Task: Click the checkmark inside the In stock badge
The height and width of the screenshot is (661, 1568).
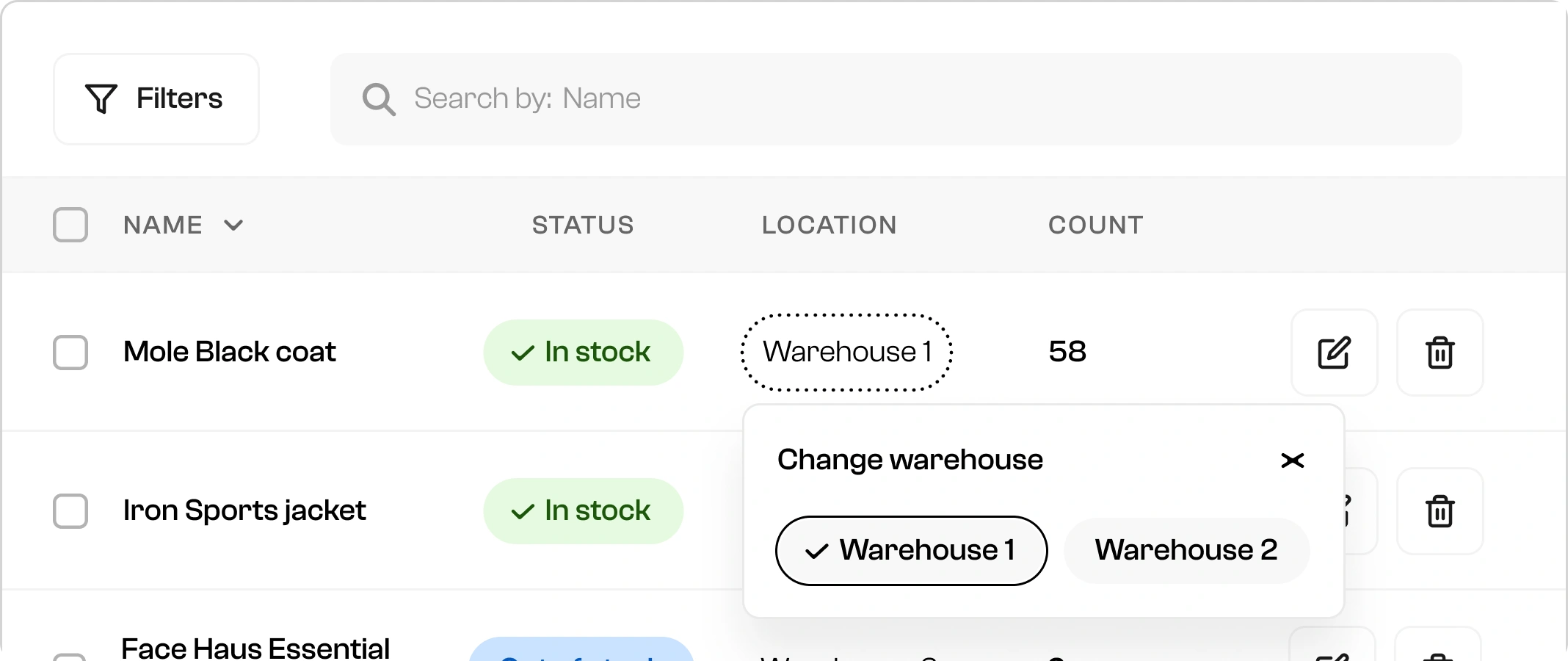Action: [x=521, y=353]
